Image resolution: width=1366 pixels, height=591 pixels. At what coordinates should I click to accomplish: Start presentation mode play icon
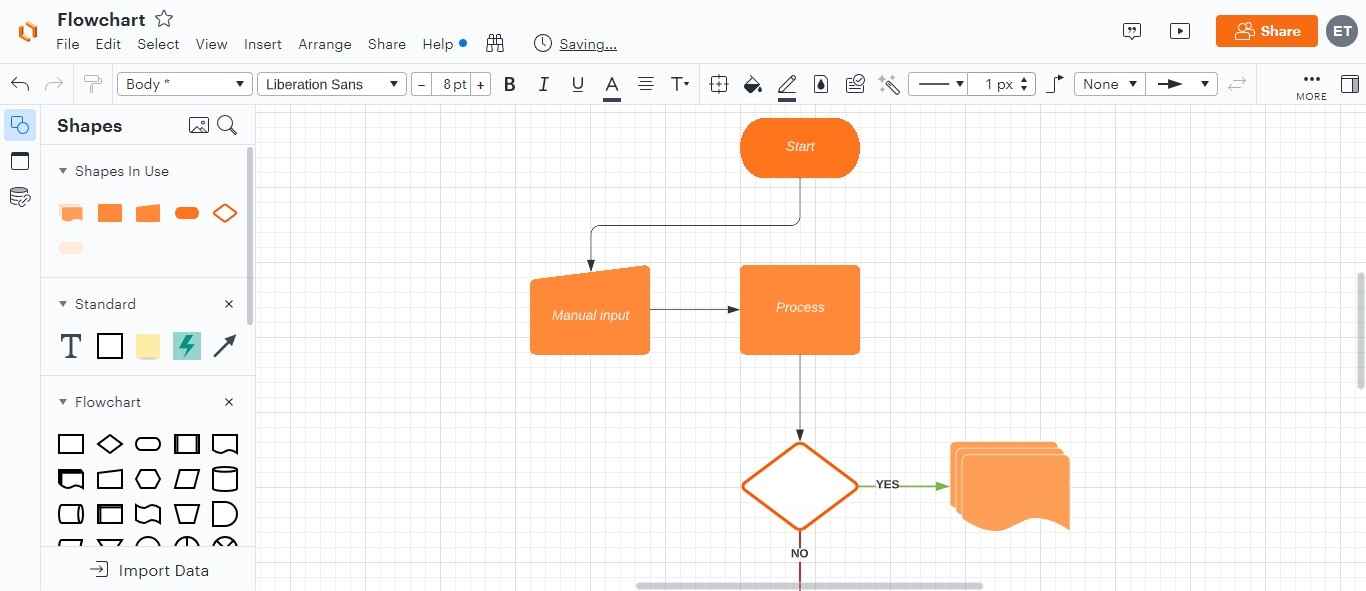coord(1180,31)
